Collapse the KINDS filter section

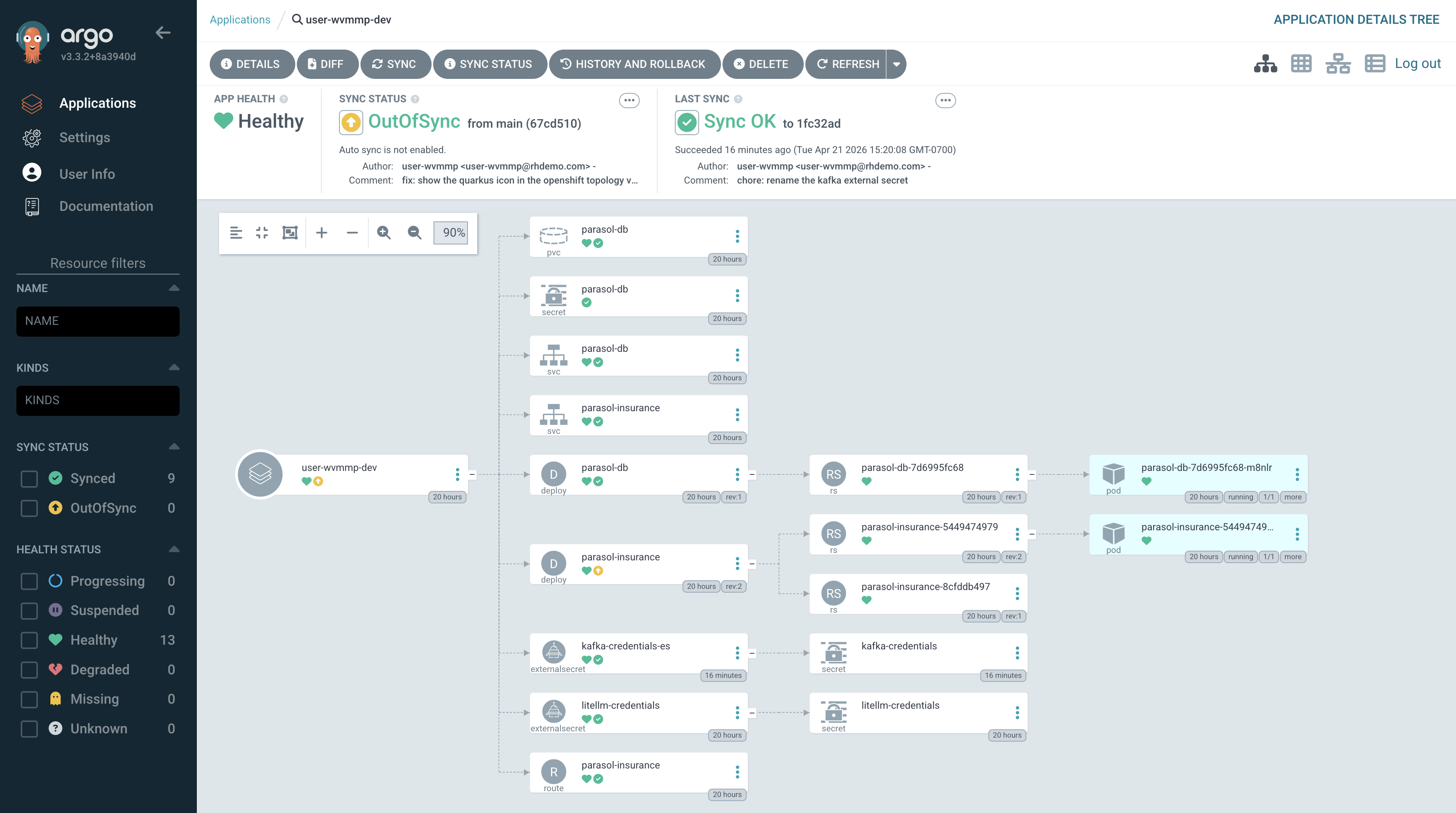174,368
